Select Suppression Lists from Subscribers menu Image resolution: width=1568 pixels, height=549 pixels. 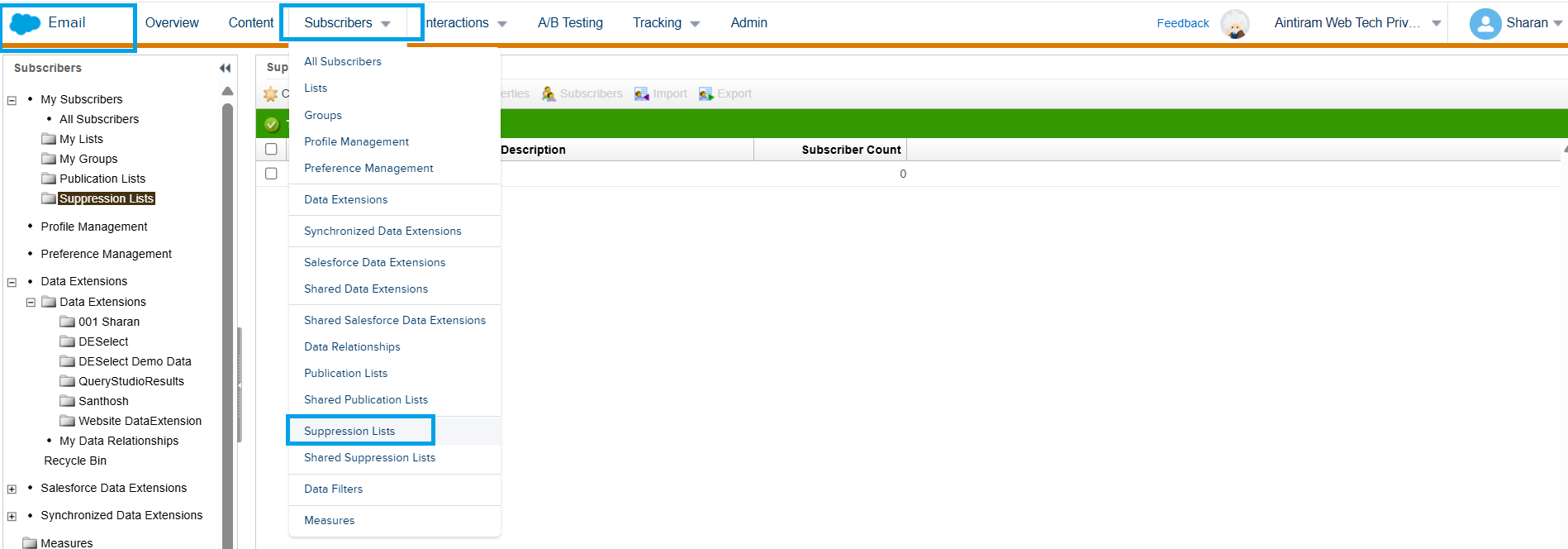click(x=349, y=431)
